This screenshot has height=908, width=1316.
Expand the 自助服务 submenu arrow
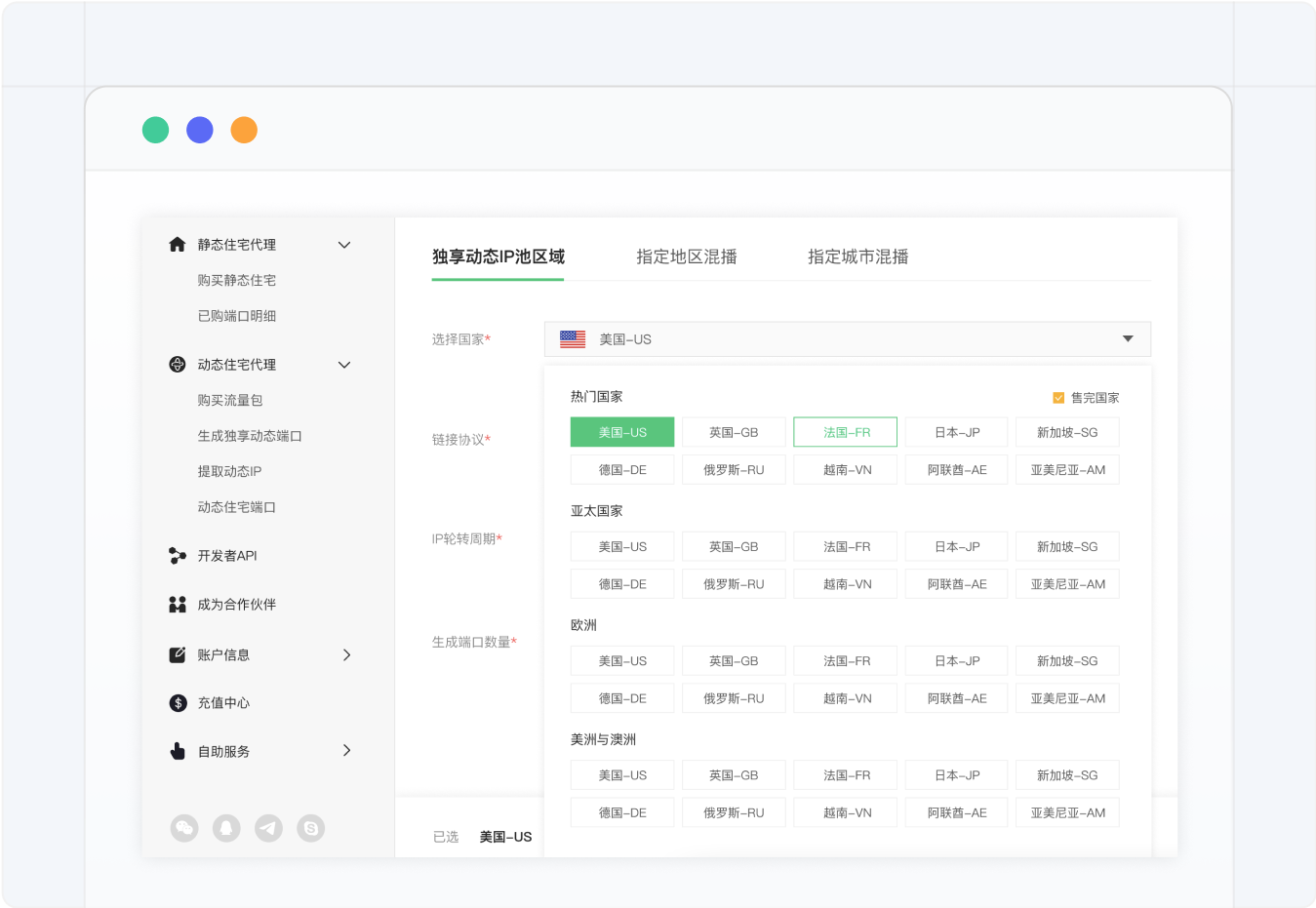click(346, 751)
